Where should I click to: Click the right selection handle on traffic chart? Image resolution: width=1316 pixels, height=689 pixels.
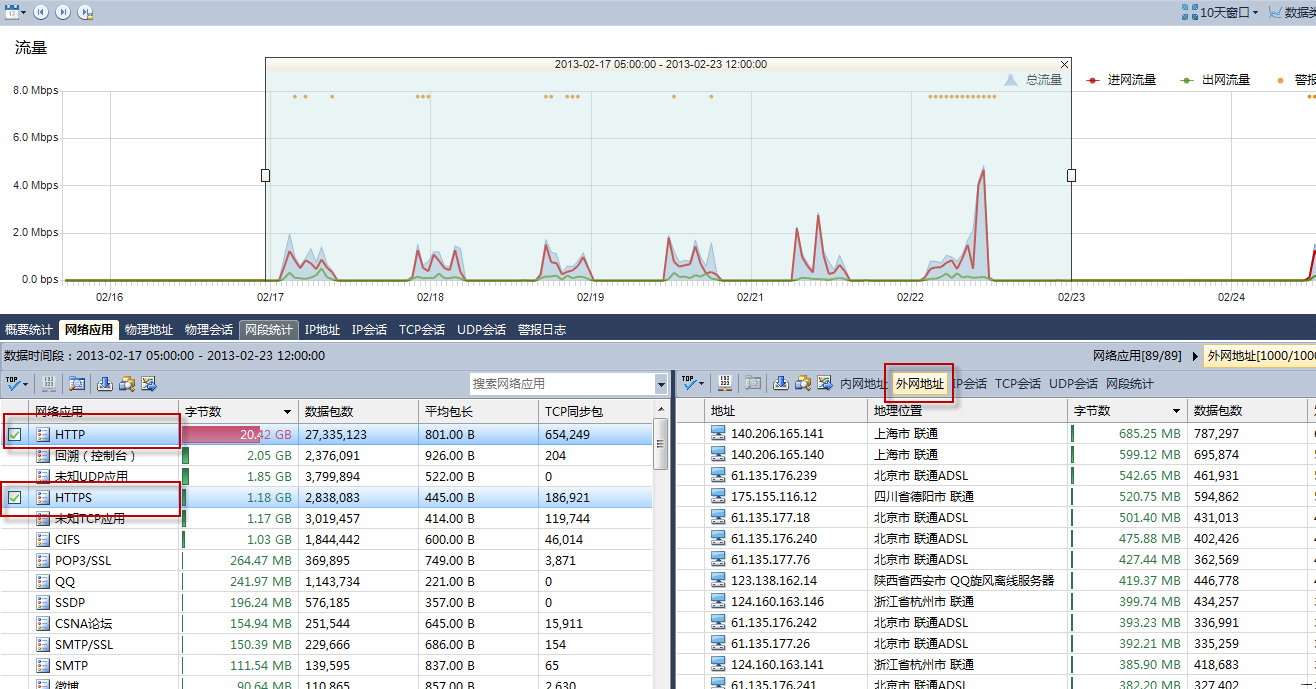(1071, 175)
